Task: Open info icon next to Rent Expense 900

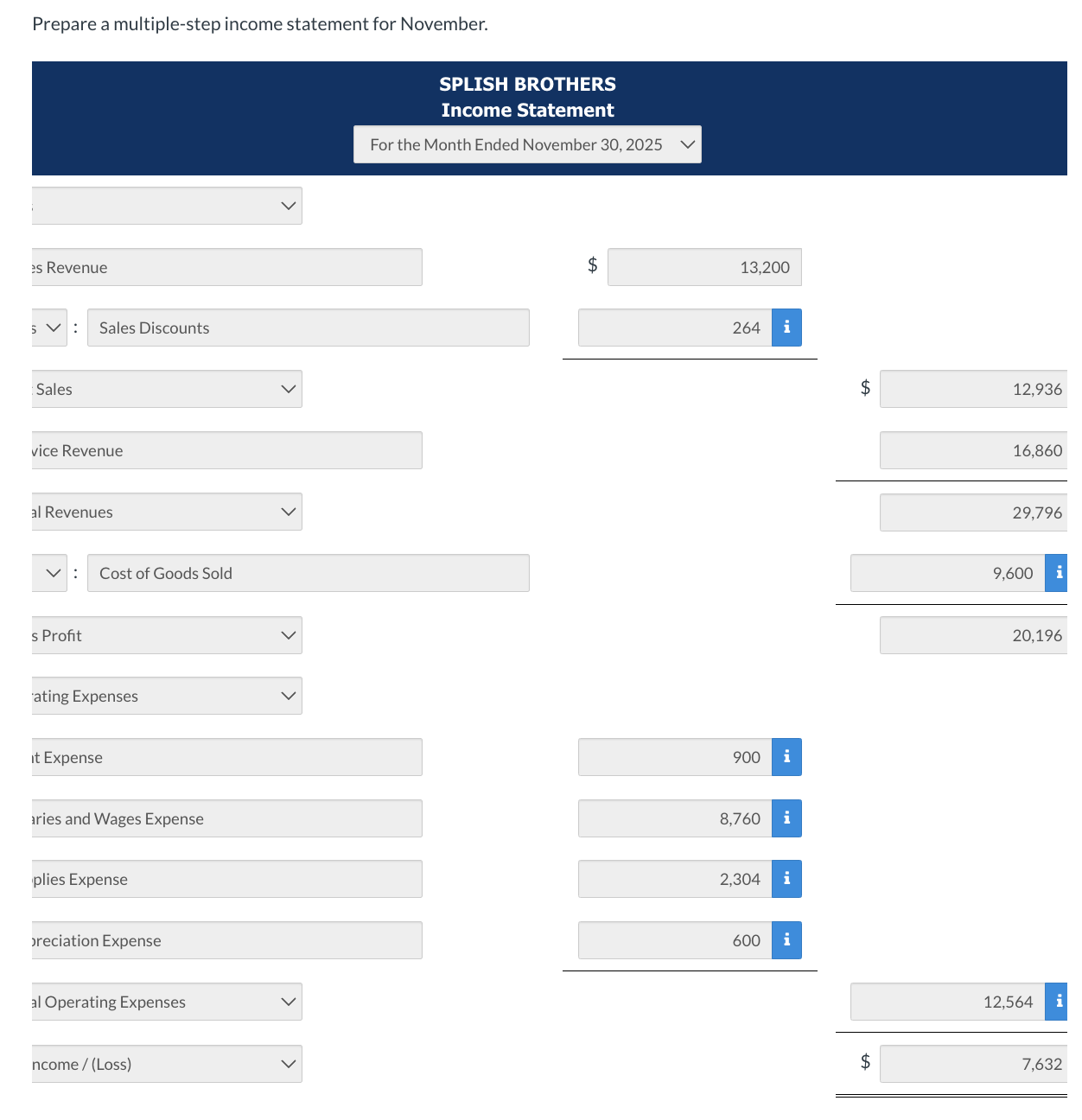Action: (x=786, y=757)
